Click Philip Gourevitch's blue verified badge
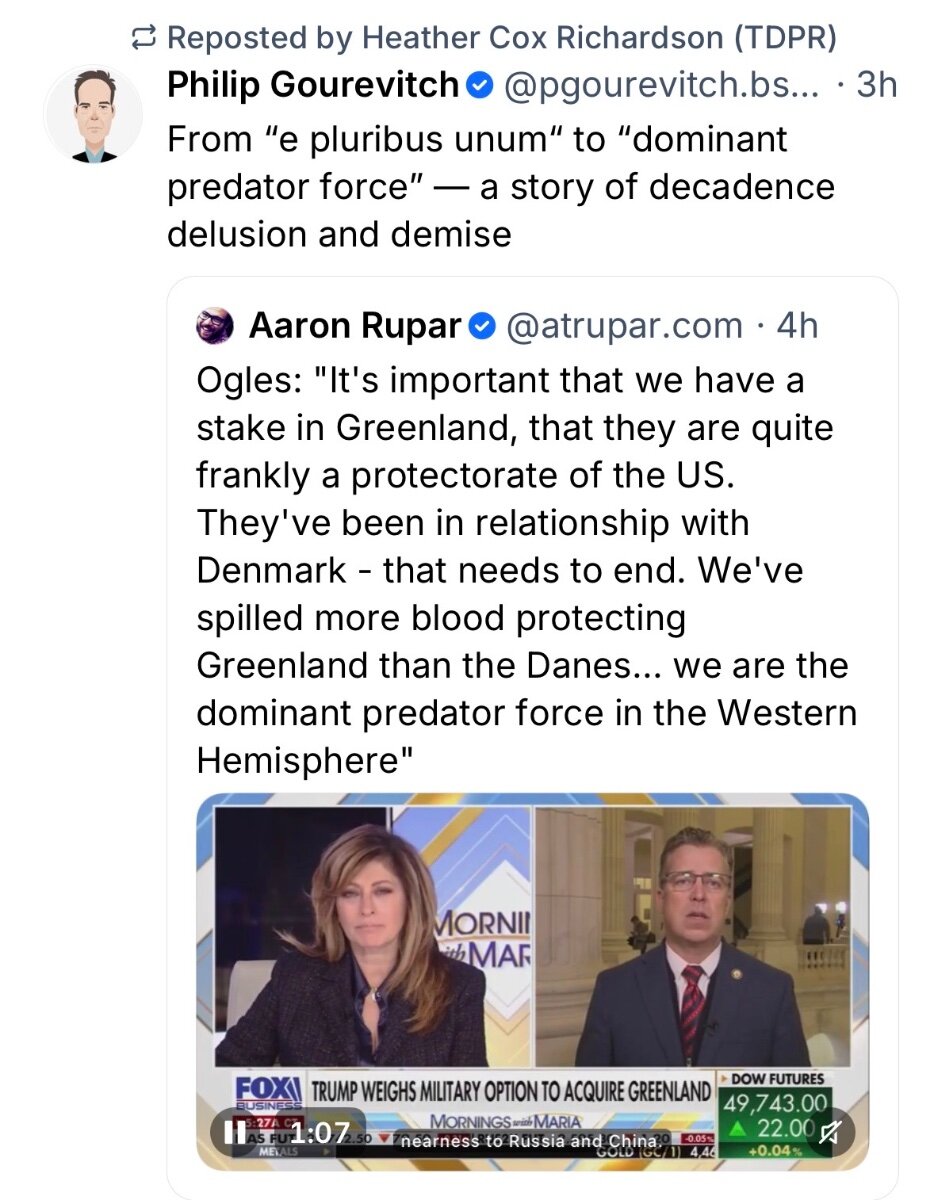The height and width of the screenshot is (1200, 934). tap(481, 86)
